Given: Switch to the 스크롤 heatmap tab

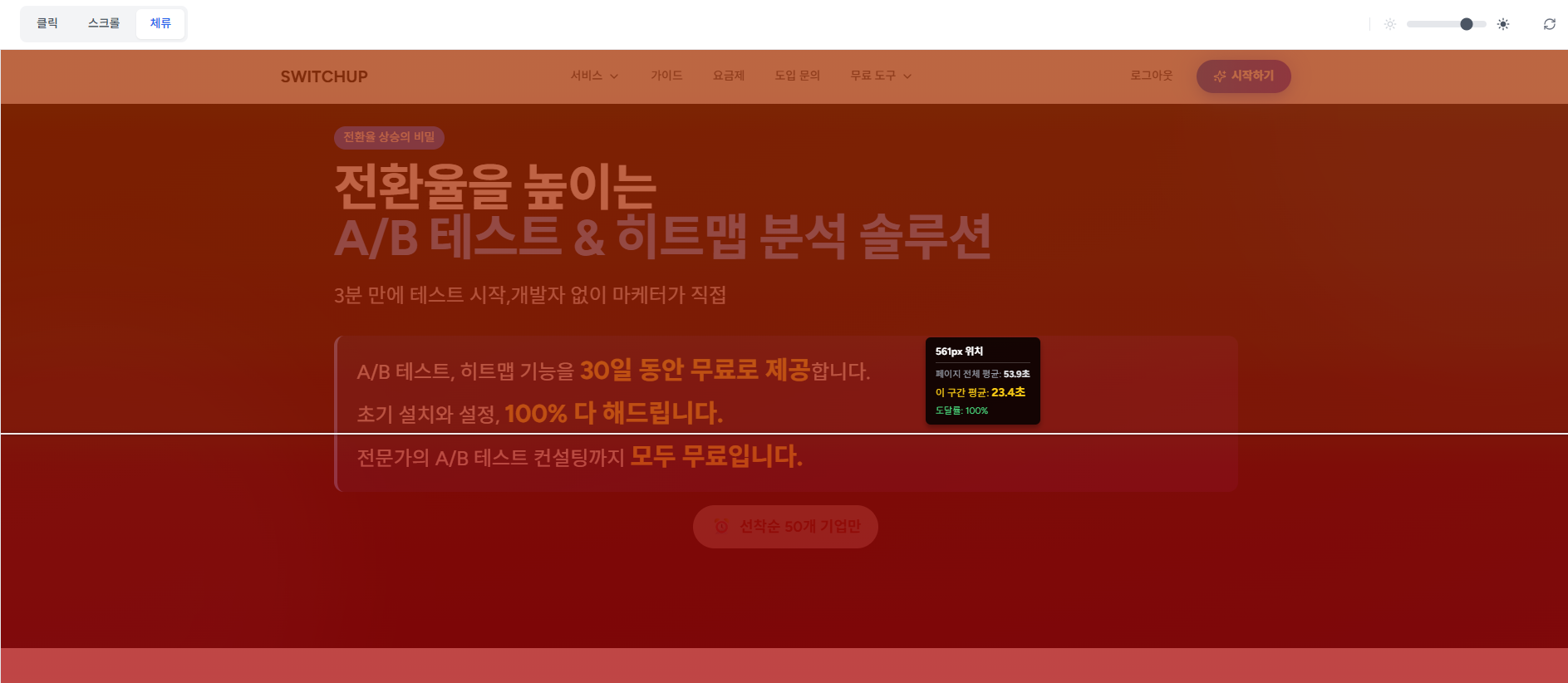Looking at the screenshot, I should tap(104, 23).
